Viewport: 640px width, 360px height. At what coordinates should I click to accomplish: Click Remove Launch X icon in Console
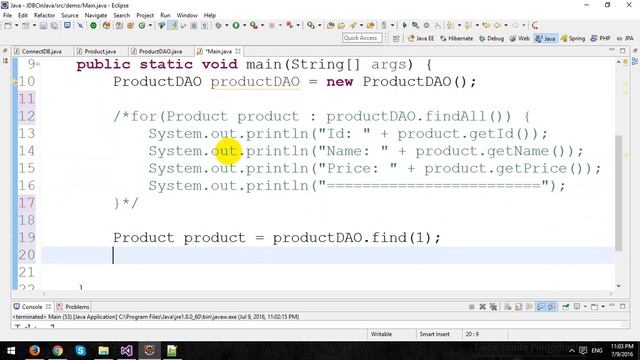(x=482, y=307)
